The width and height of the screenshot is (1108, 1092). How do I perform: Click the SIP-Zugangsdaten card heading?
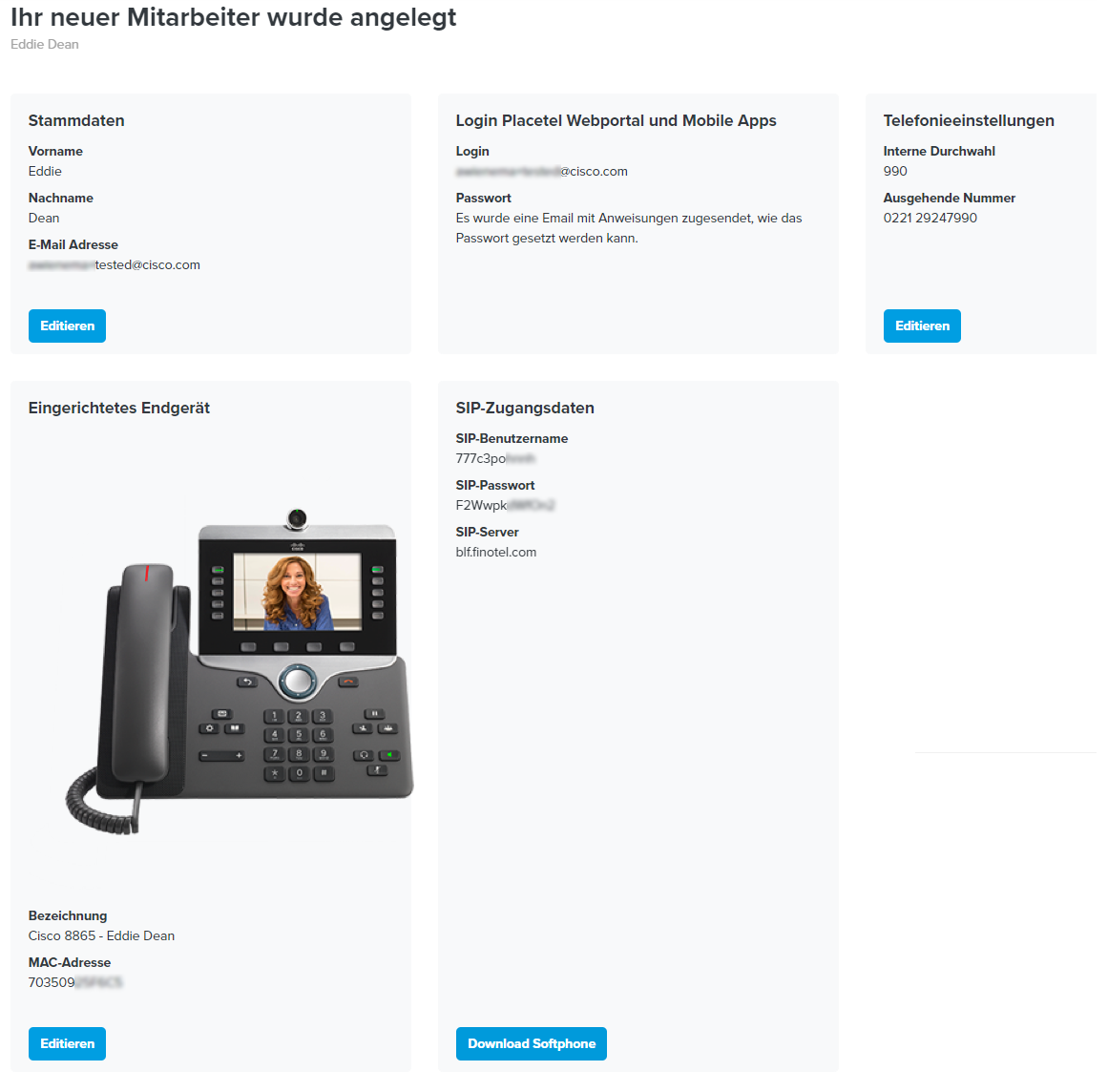click(x=525, y=408)
